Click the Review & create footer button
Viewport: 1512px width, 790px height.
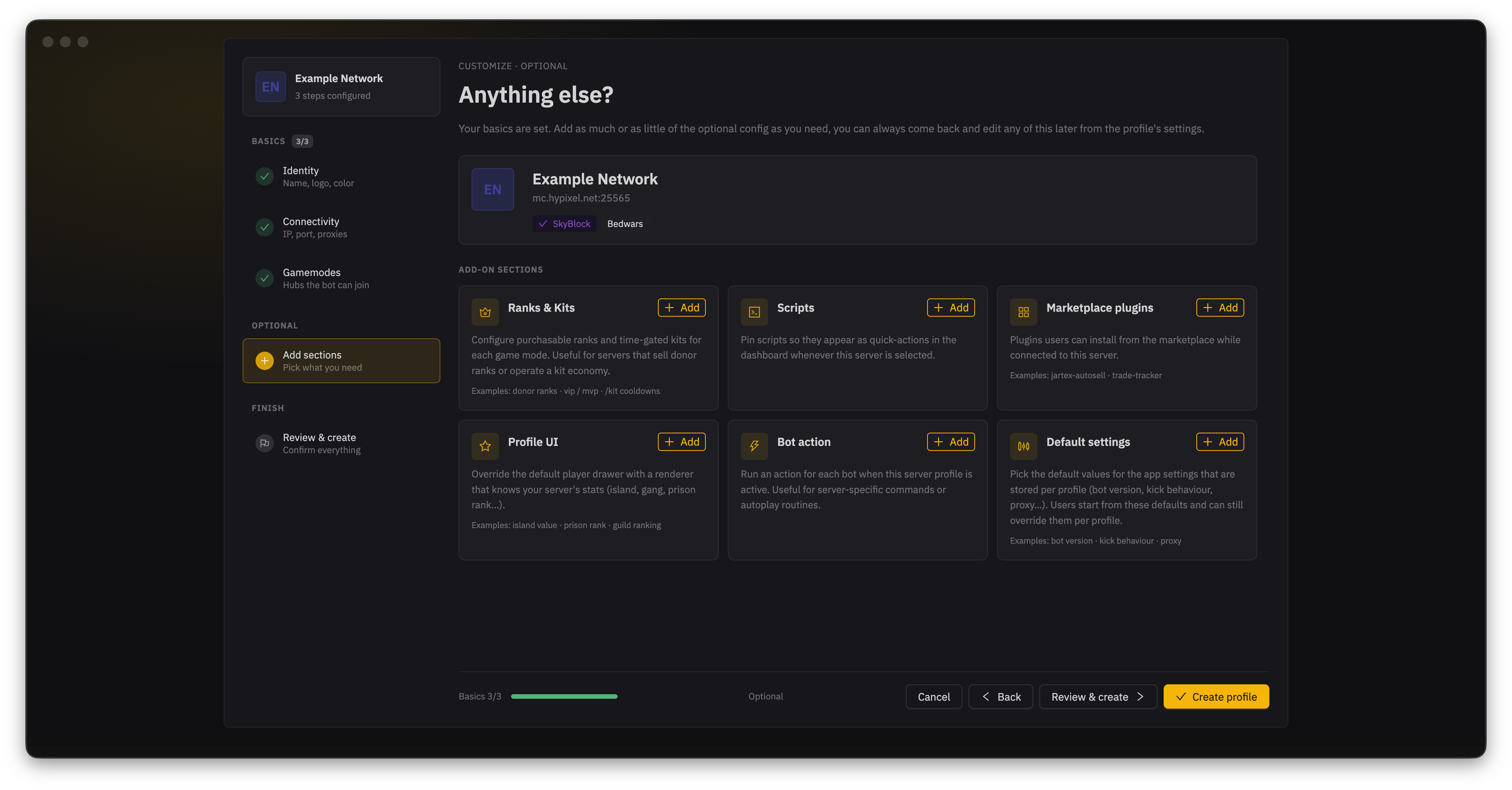point(1097,697)
